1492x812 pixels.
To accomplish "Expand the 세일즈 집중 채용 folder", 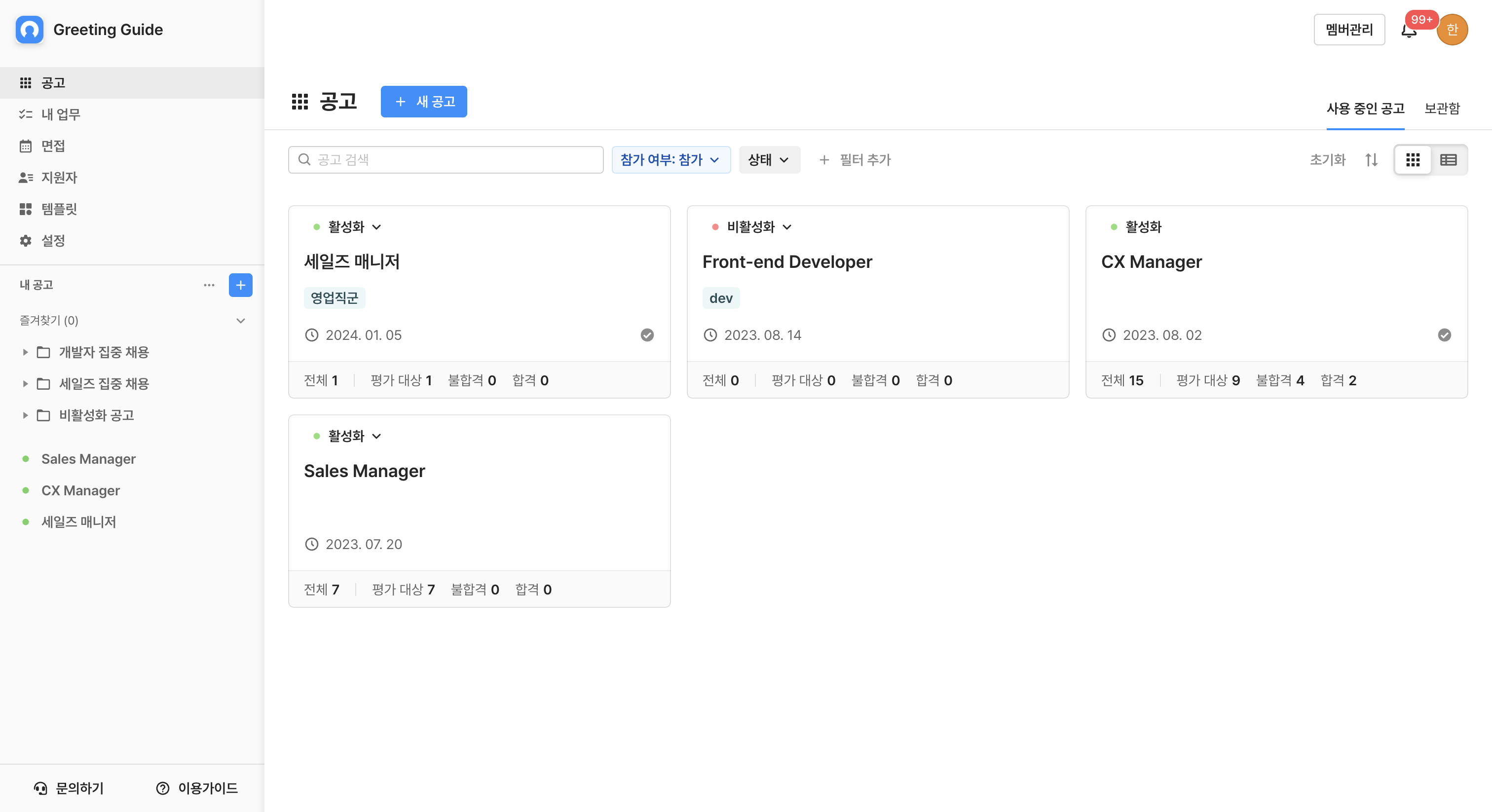I will coord(26,383).
